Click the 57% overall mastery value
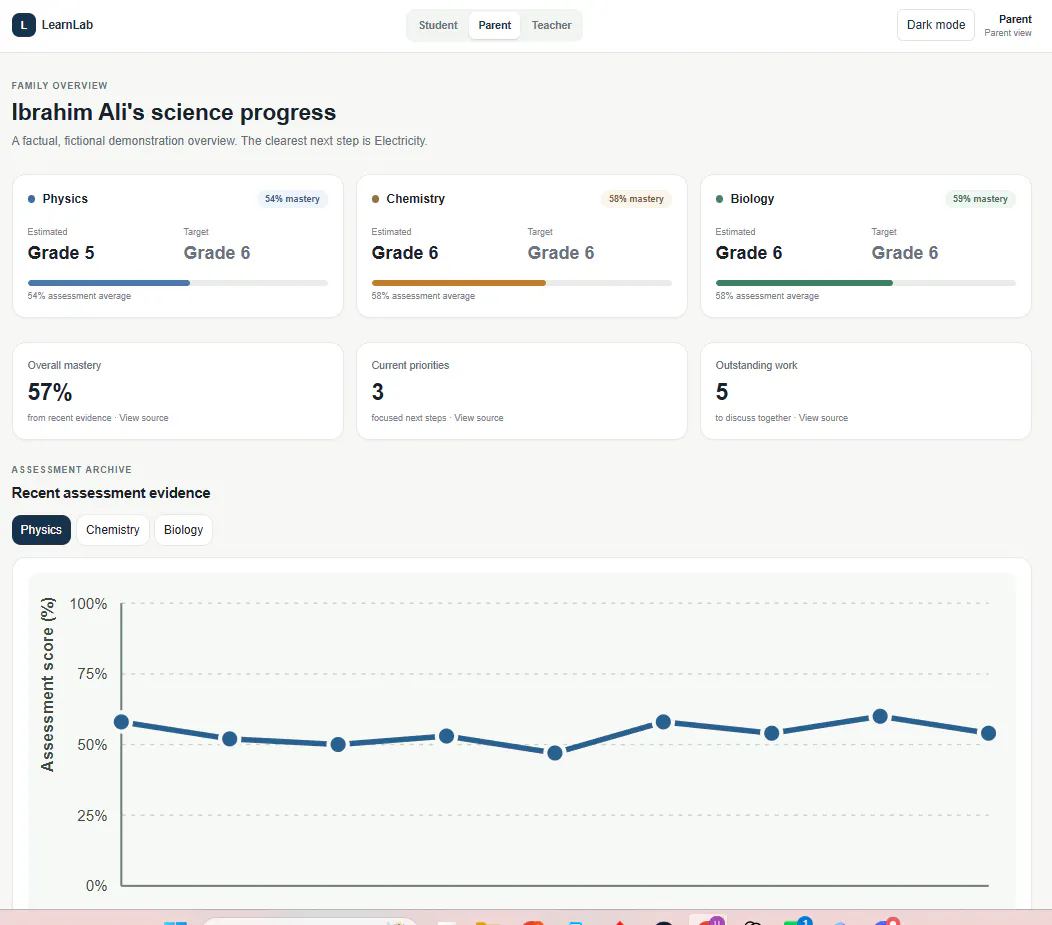The image size is (1052, 925). pyautogui.click(x=50, y=392)
